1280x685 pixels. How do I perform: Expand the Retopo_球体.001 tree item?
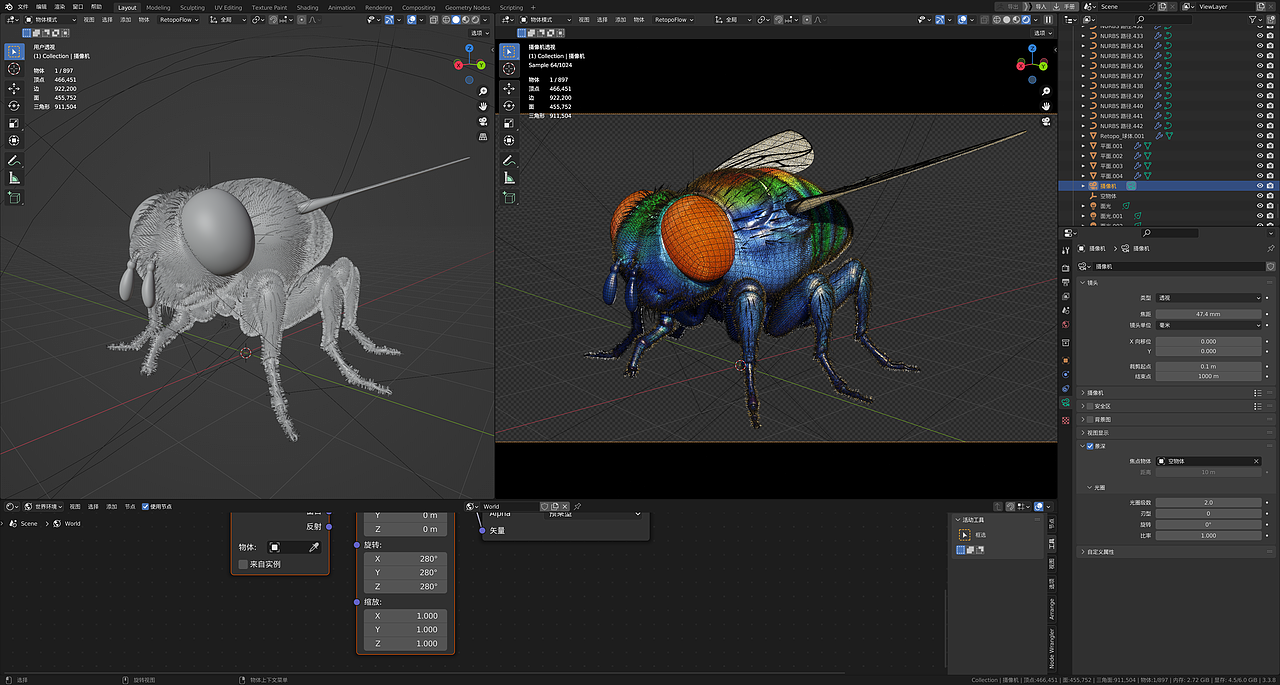[x=1084, y=136]
